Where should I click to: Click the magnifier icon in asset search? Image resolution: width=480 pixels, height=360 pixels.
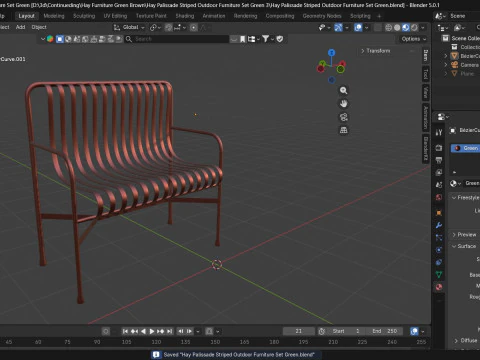point(129,39)
